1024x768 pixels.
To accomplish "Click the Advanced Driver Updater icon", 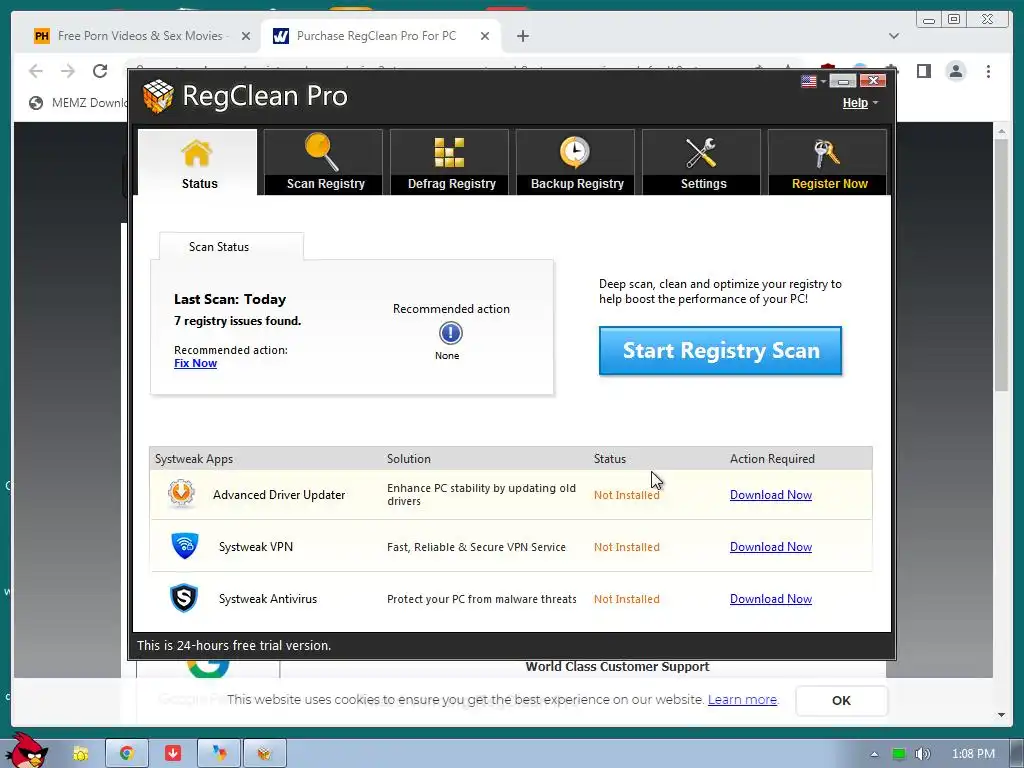I will pyautogui.click(x=182, y=494).
